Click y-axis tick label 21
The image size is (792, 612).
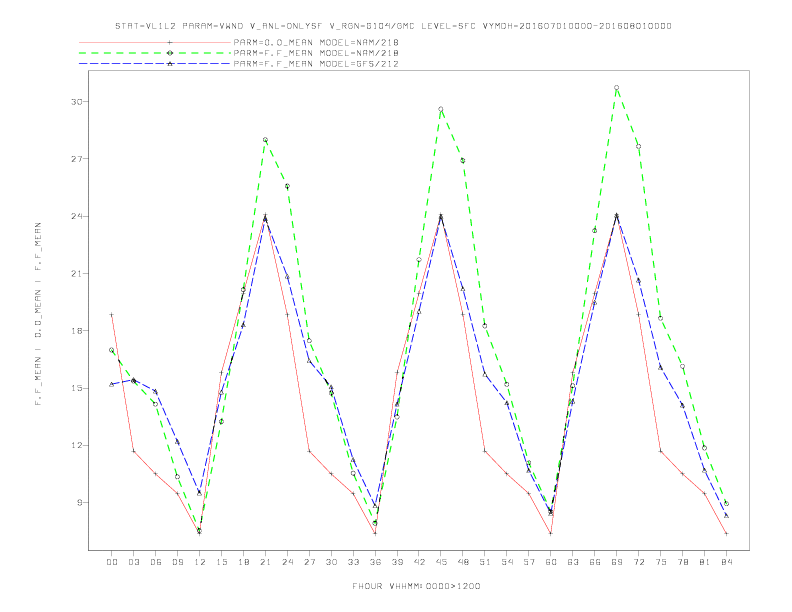(76, 273)
